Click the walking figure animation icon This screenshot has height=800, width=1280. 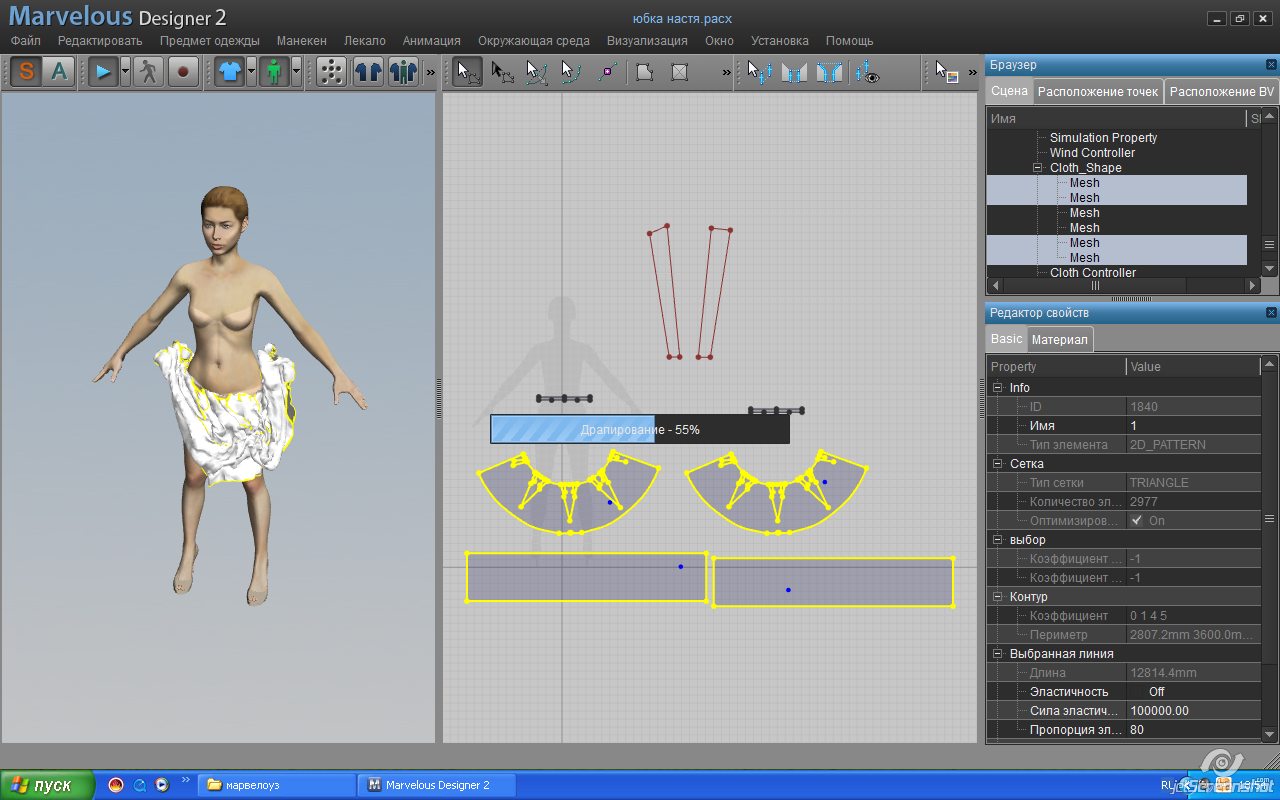click(148, 72)
